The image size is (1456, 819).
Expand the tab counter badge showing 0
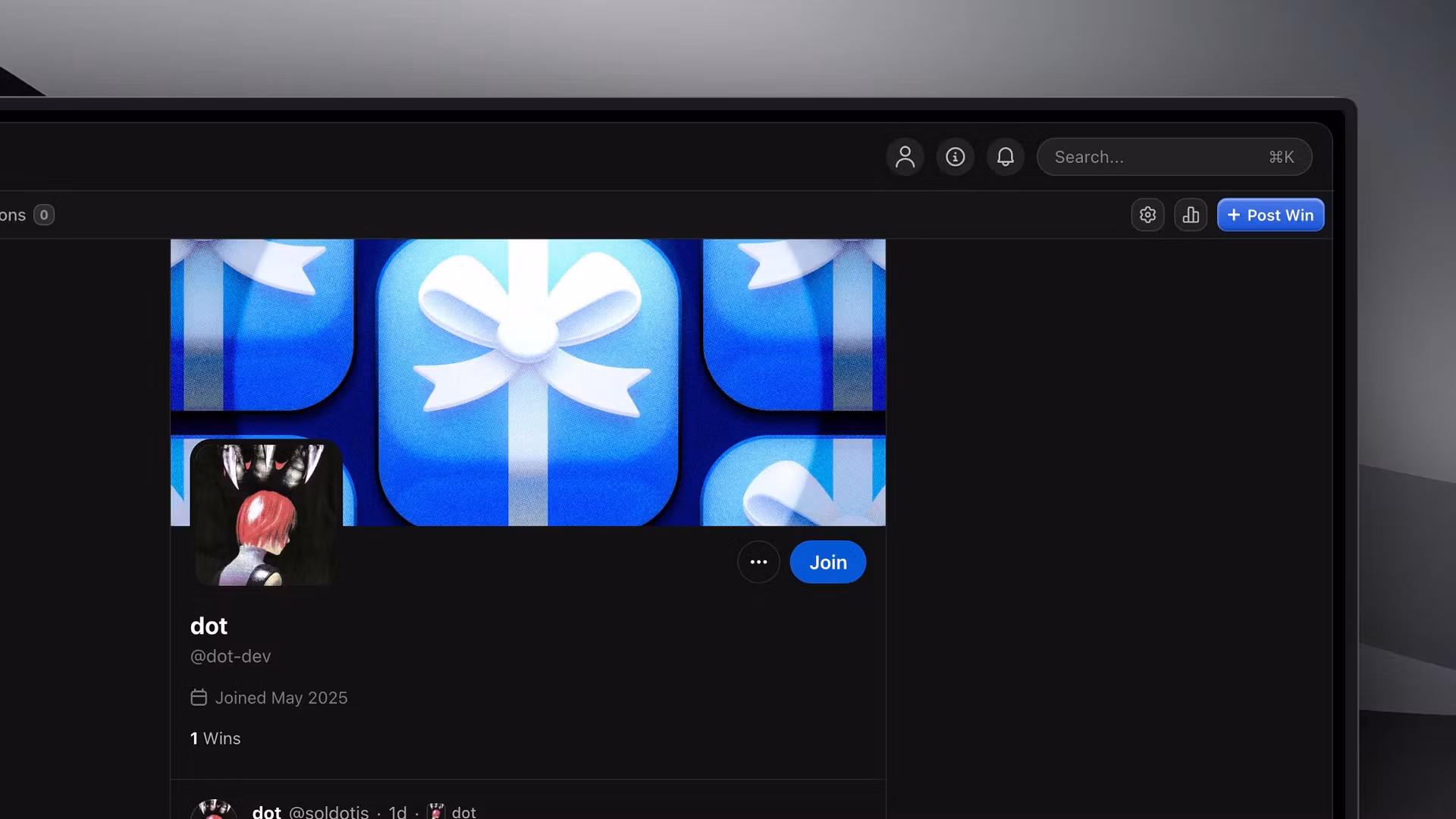(44, 215)
